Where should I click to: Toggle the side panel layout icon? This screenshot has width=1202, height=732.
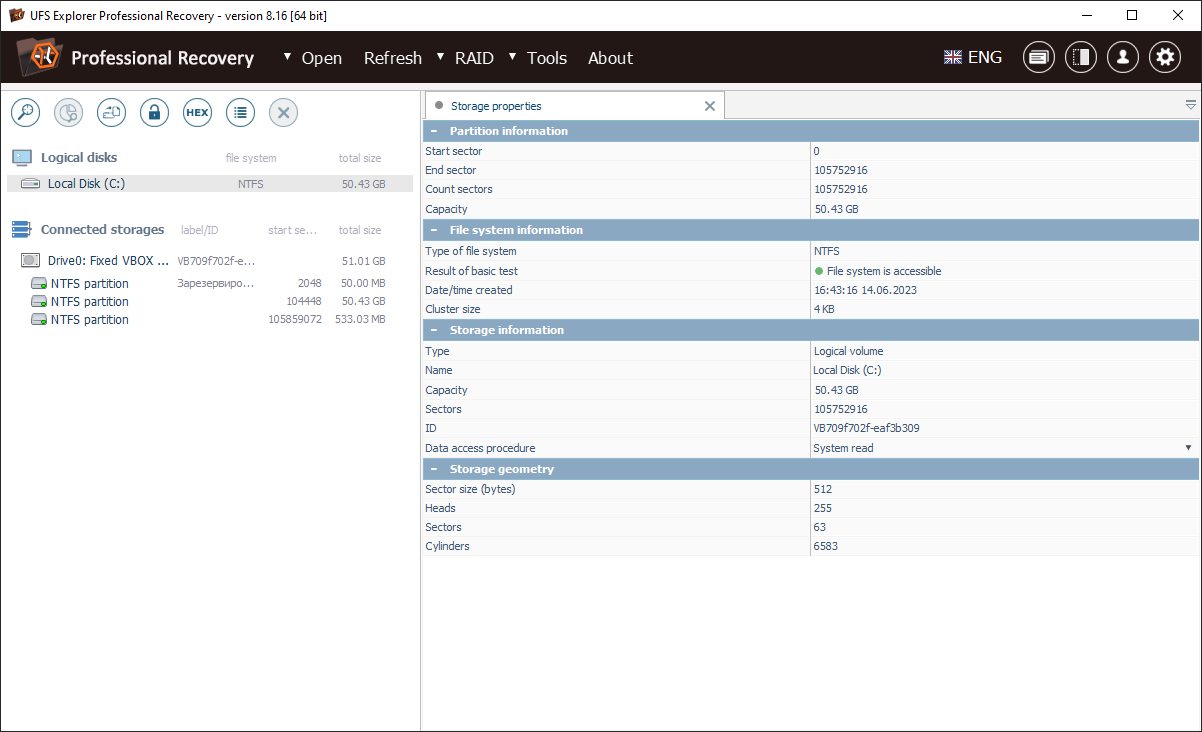point(1081,58)
